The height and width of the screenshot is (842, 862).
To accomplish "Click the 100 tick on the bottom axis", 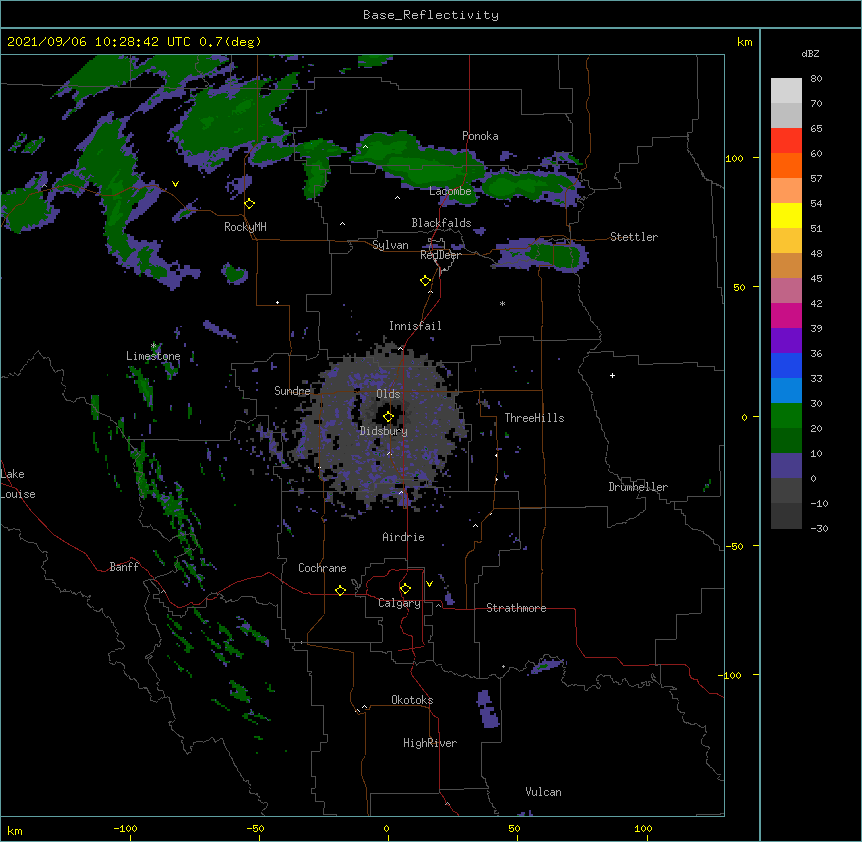I will pyautogui.click(x=643, y=828).
